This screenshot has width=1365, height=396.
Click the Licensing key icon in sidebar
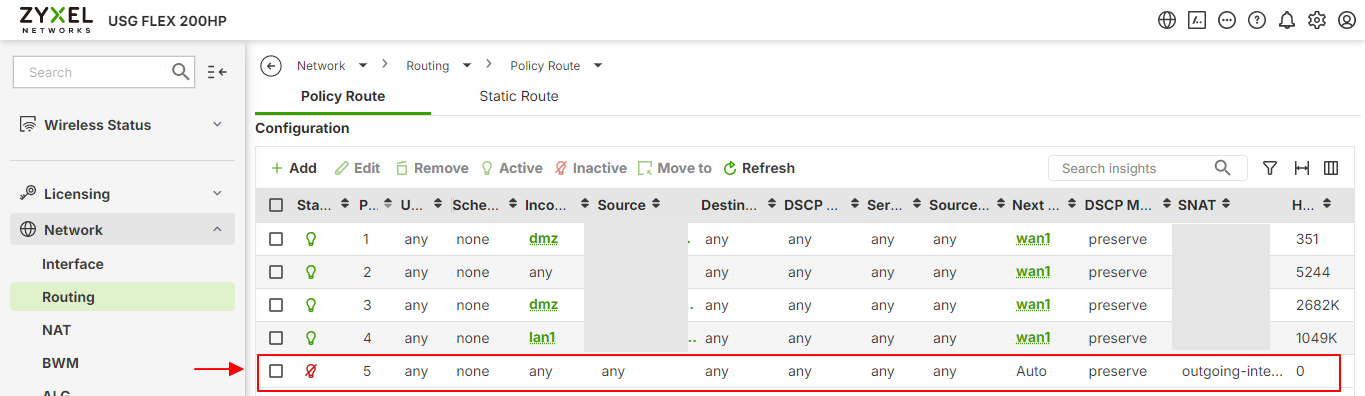[27, 194]
